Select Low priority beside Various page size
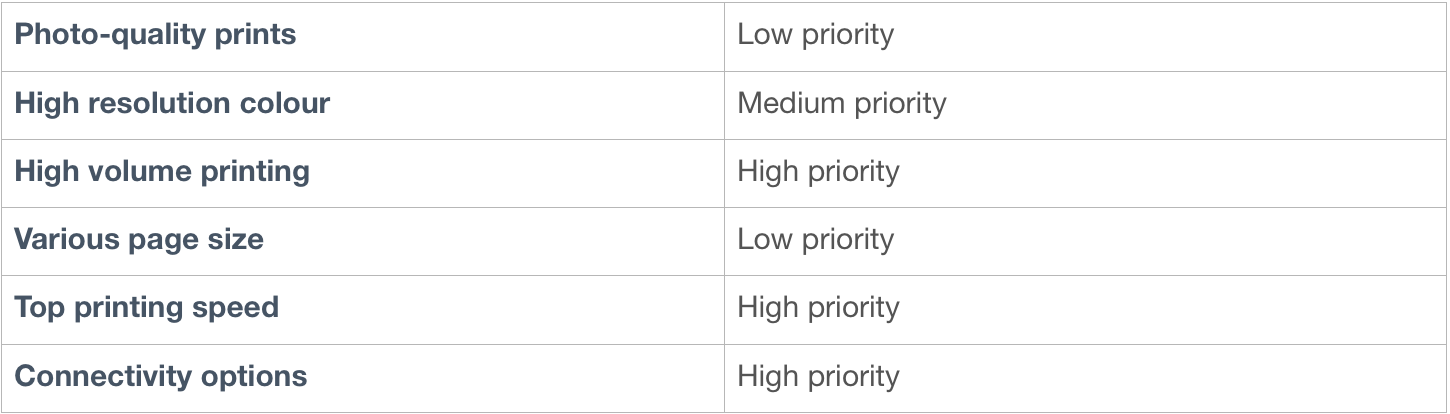The height and width of the screenshot is (414, 1450). click(815, 240)
